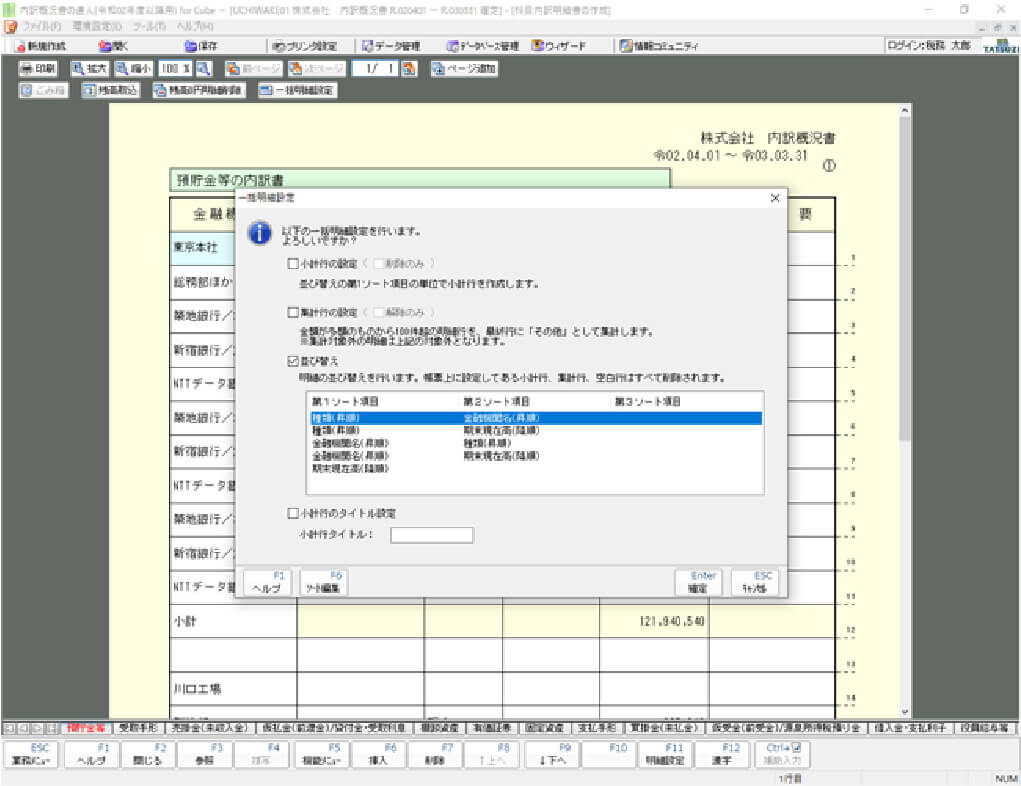Switch to the 売掛金(未収入金) tab
This screenshot has width=1021, height=786.
pyautogui.click(x=209, y=727)
